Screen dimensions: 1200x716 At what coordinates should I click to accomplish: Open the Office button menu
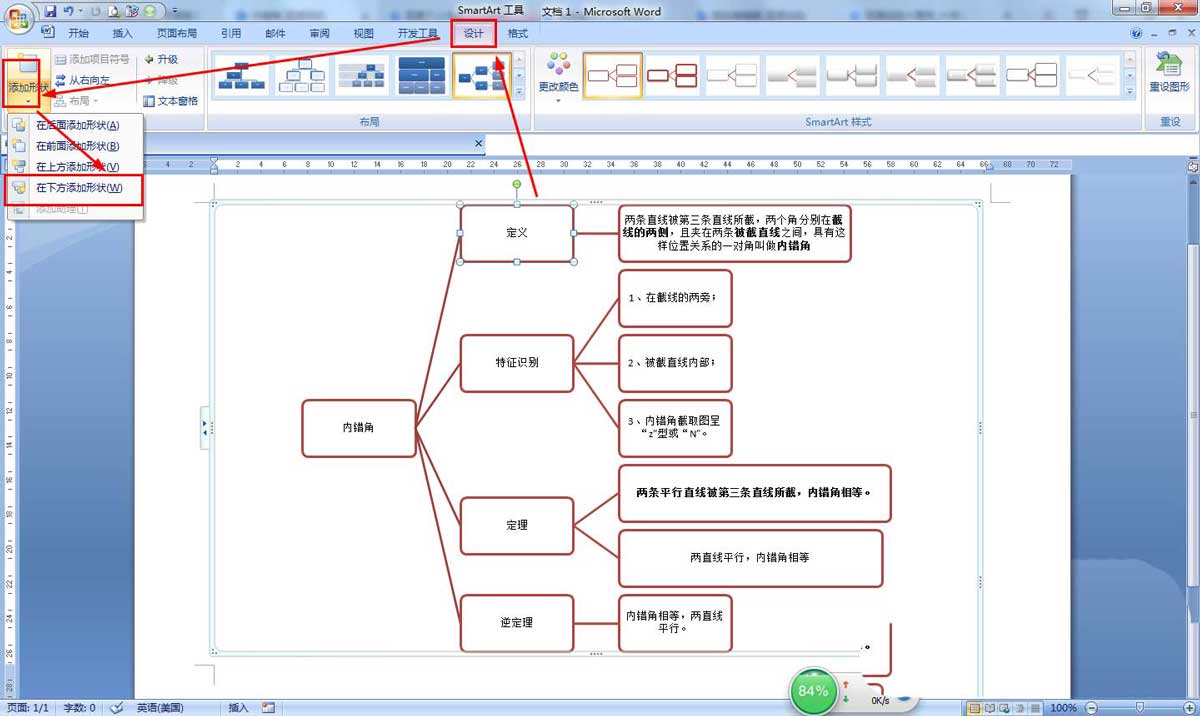pos(19,17)
